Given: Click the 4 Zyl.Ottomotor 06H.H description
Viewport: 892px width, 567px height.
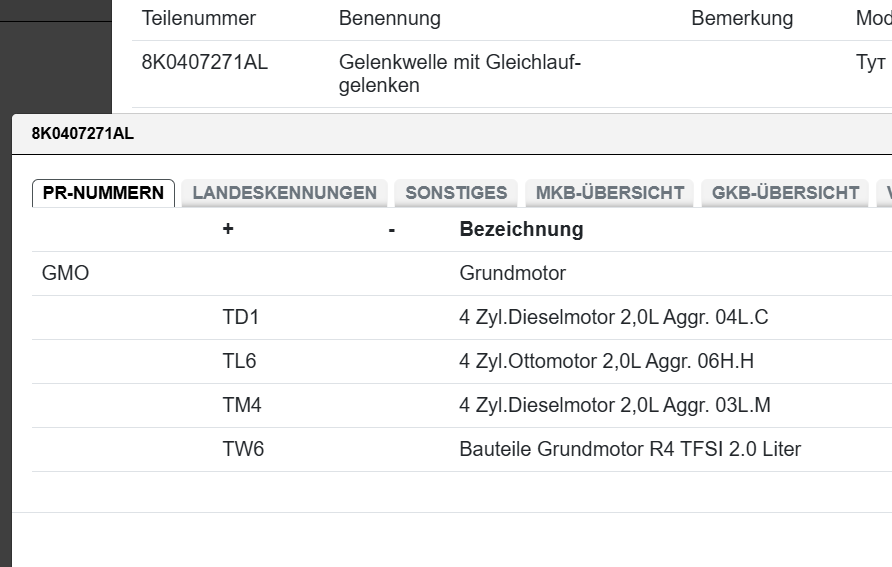Looking at the screenshot, I should pyautogui.click(x=606, y=361).
